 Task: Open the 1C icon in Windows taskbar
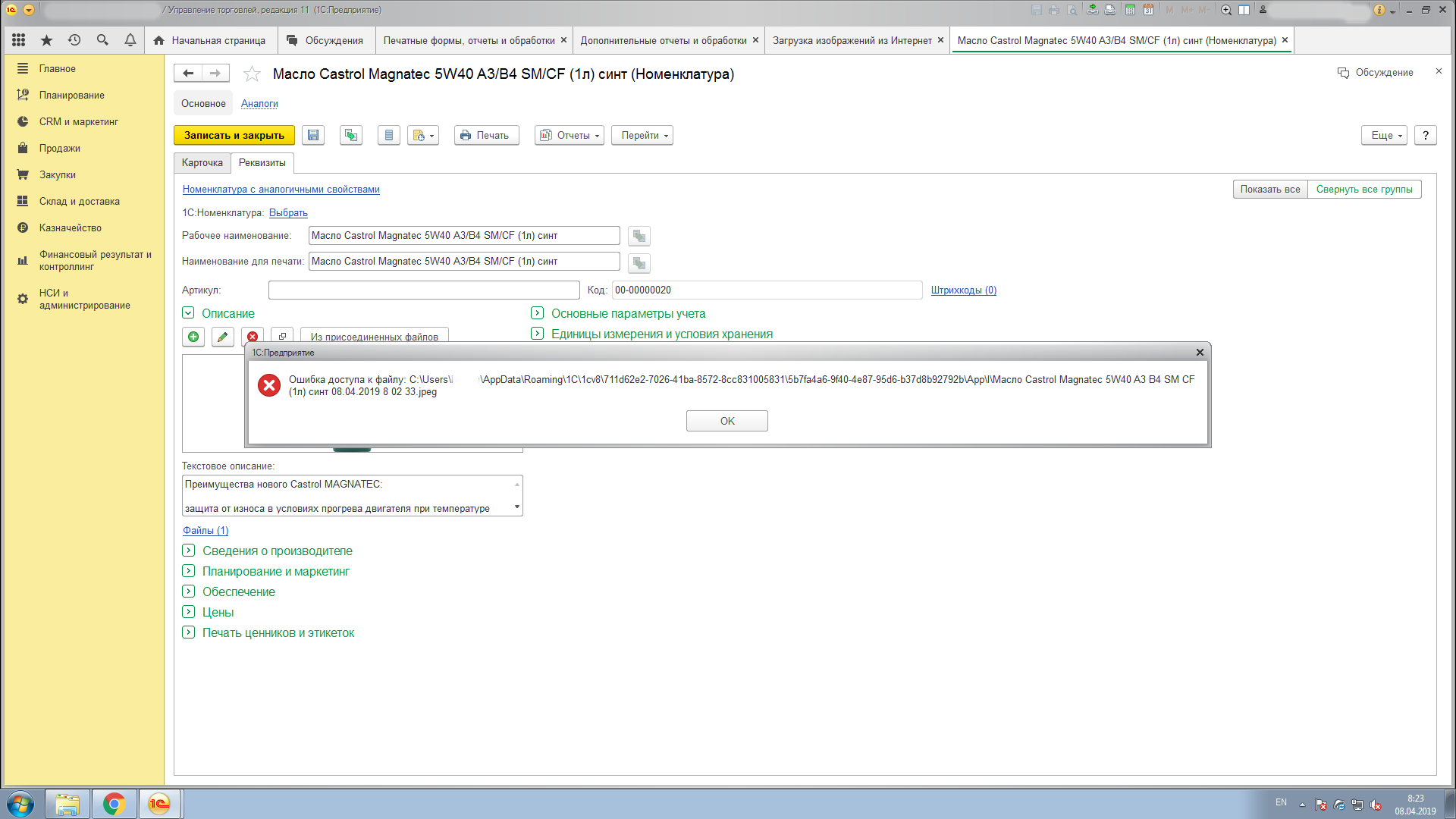click(159, 804)
